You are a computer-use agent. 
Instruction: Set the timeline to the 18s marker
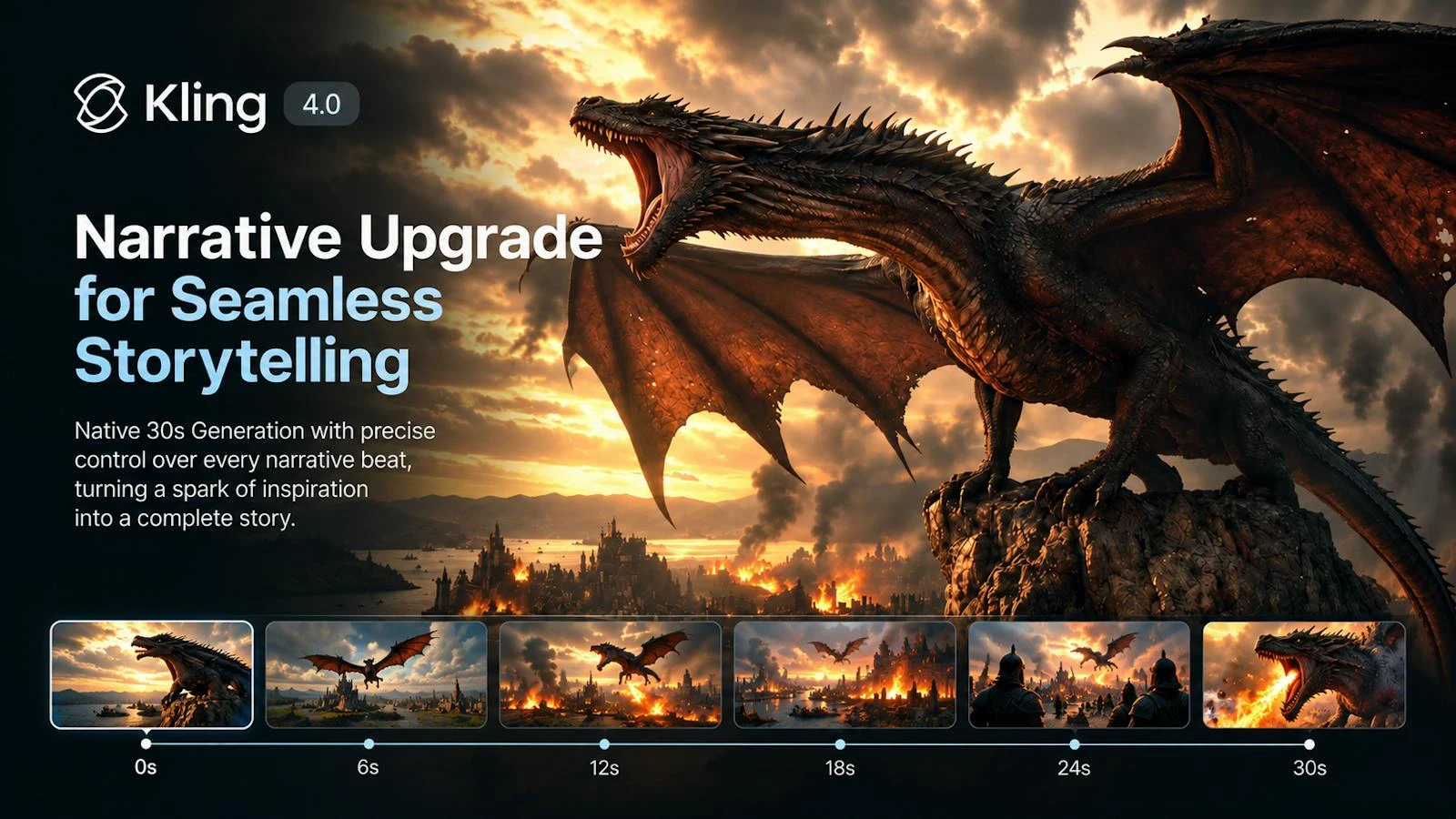pyautogui.click(x=840, y=743)
